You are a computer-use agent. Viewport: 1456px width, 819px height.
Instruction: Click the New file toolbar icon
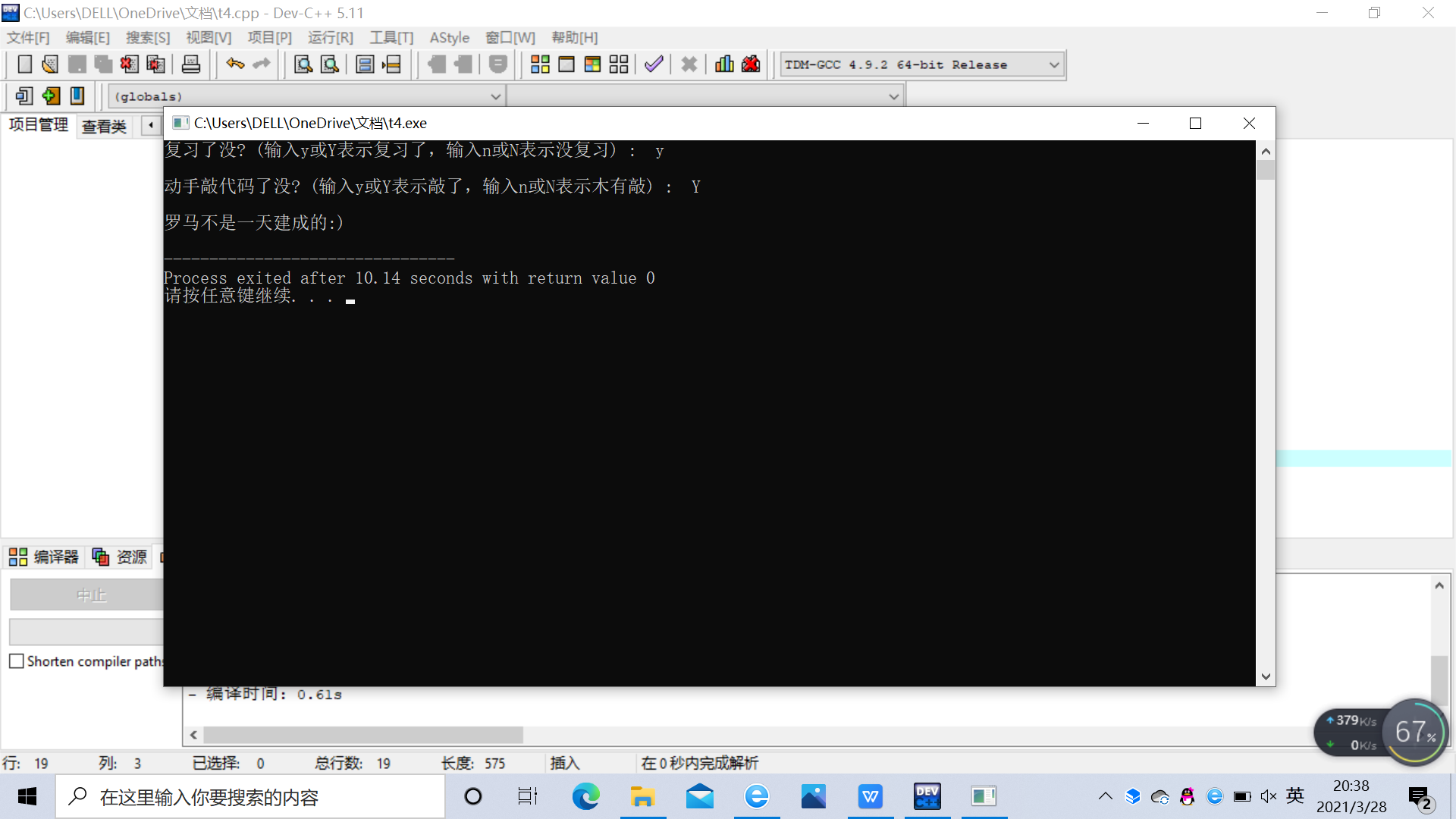coord(24,64)
